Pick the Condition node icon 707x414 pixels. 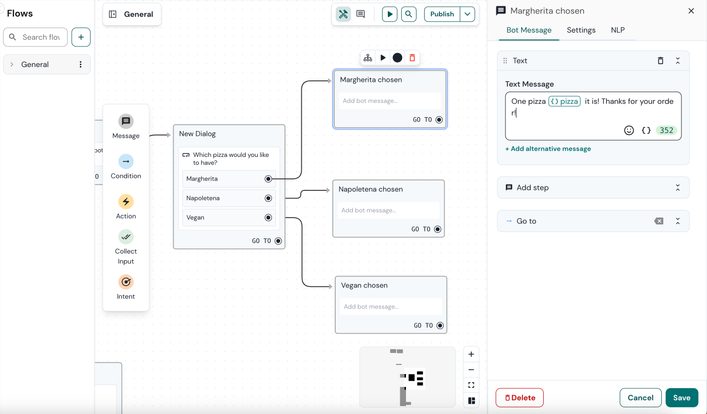126,161
